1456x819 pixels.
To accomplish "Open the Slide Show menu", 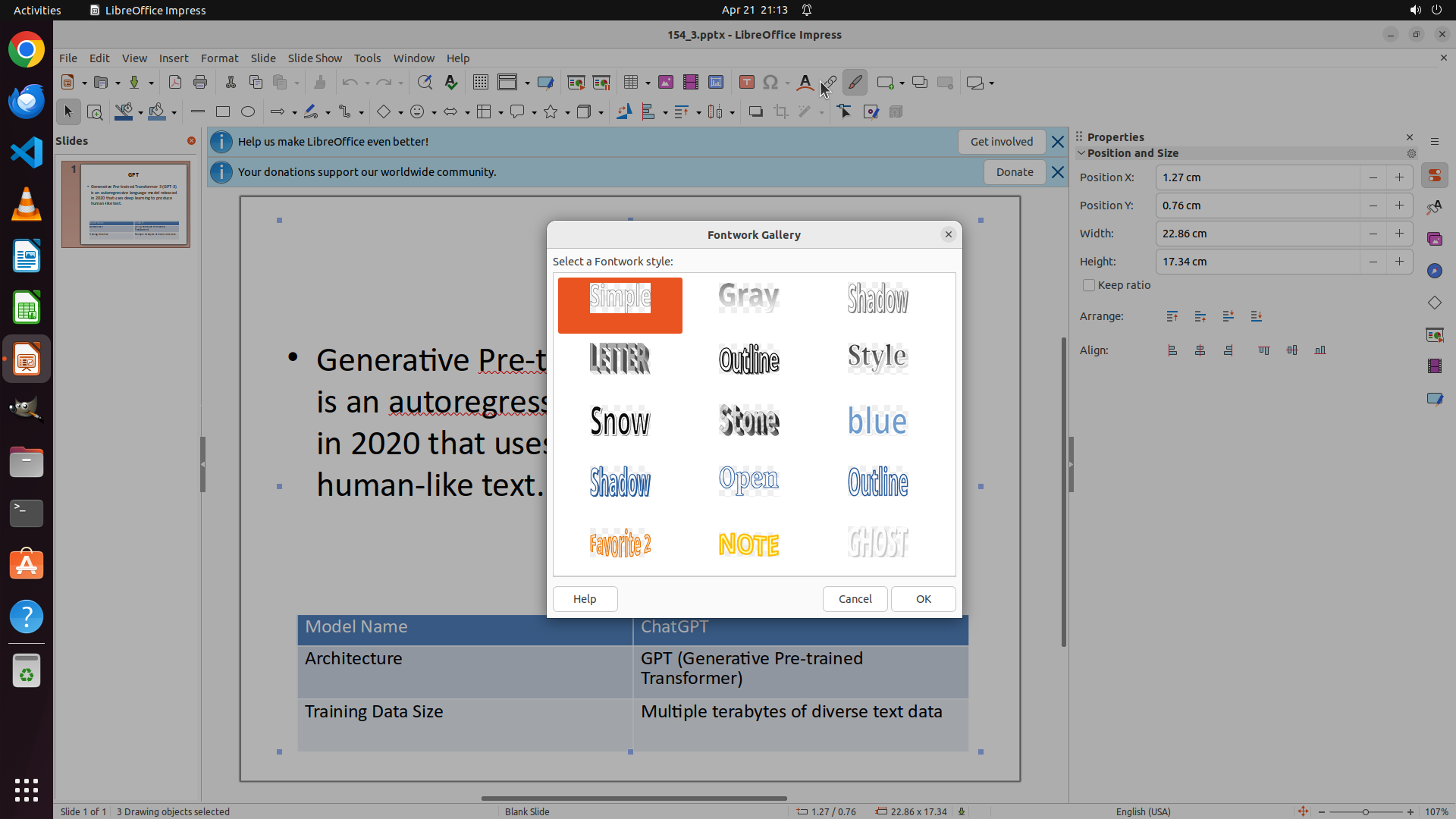I will [315, 58].
